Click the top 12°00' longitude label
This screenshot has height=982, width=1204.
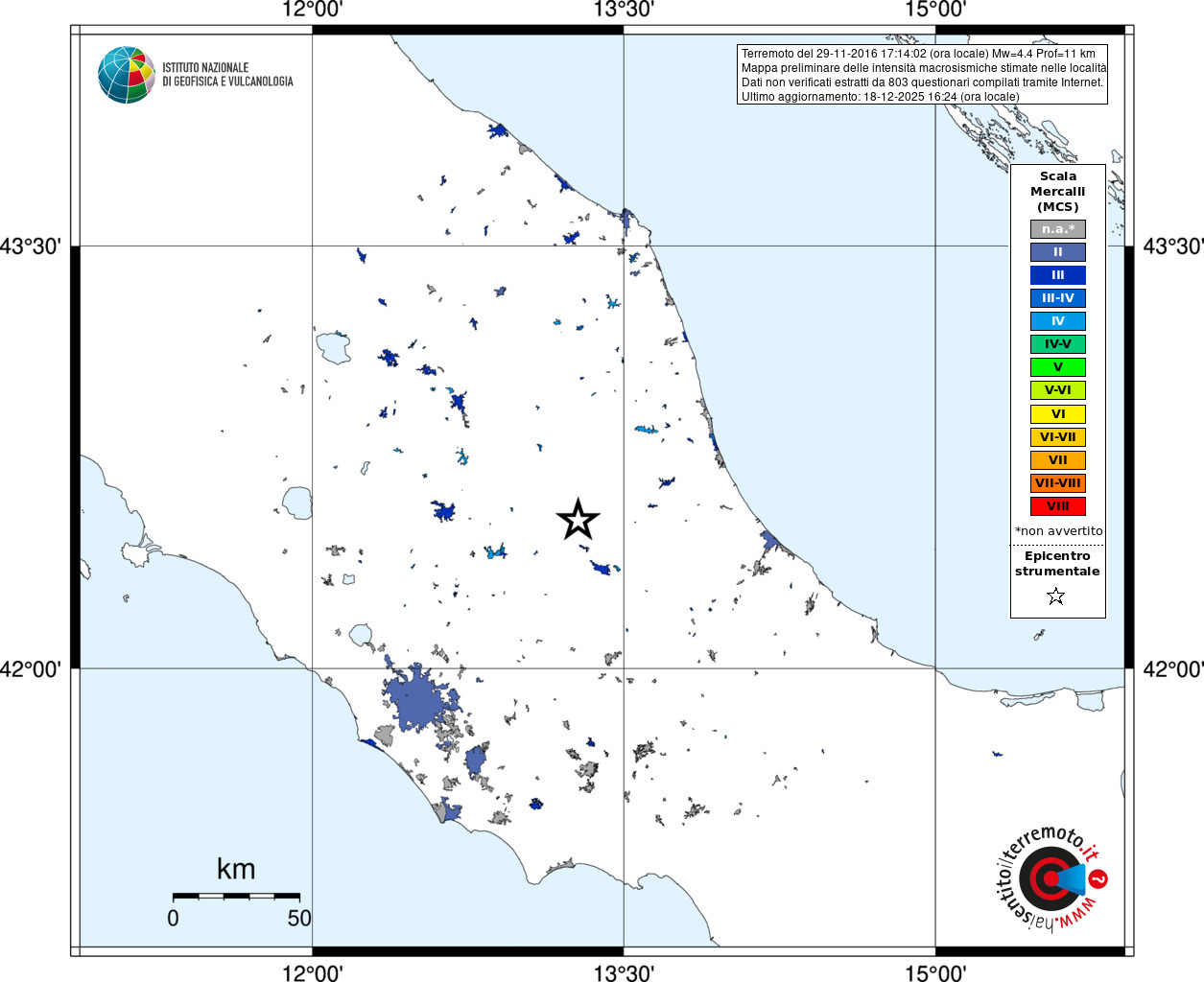tap(313, 10)
